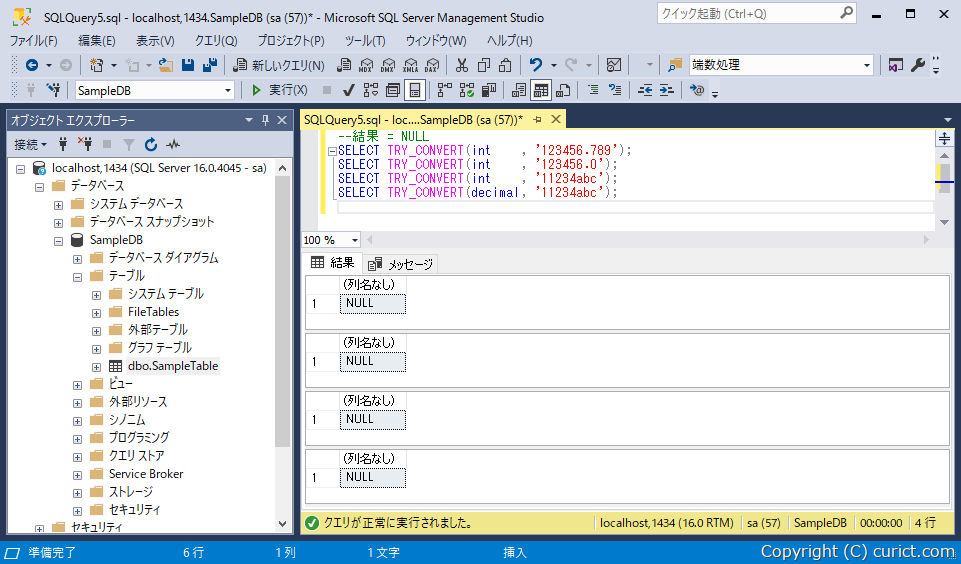Click the first NULL result cell
Screen dimensions: 961x564
(373, 303)
